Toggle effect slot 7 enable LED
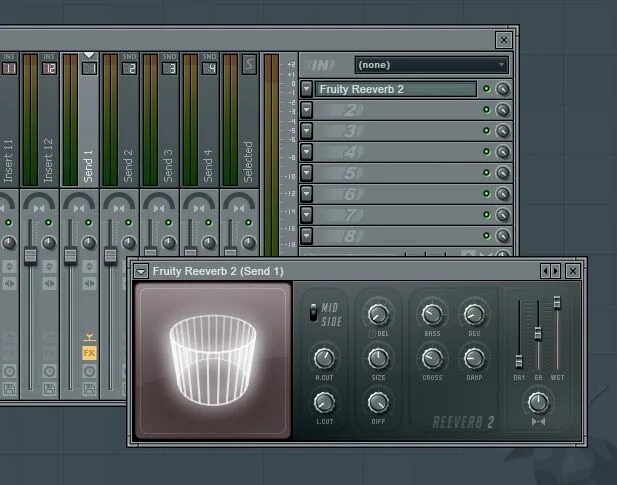617x485 pixels. point(487,214)
